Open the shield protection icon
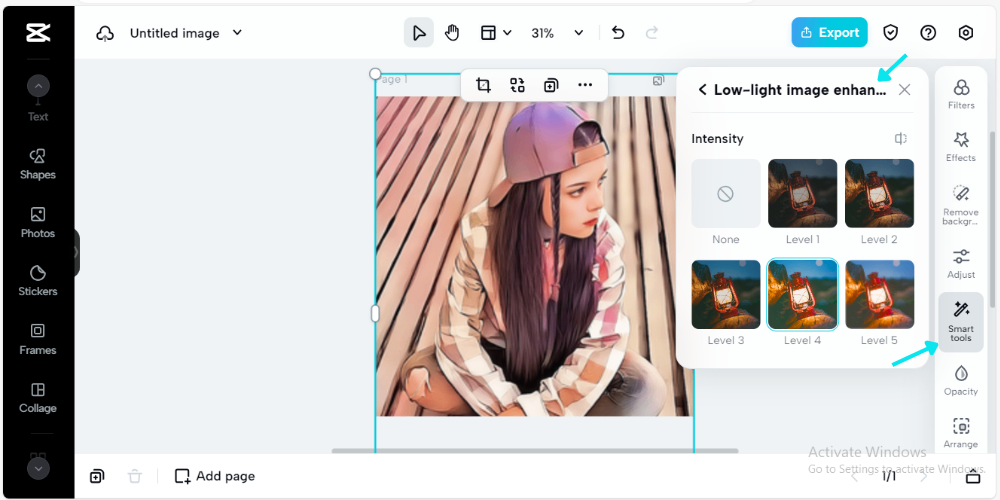The height and width of the screenshot is (500, 1000). tap(890, 33)
